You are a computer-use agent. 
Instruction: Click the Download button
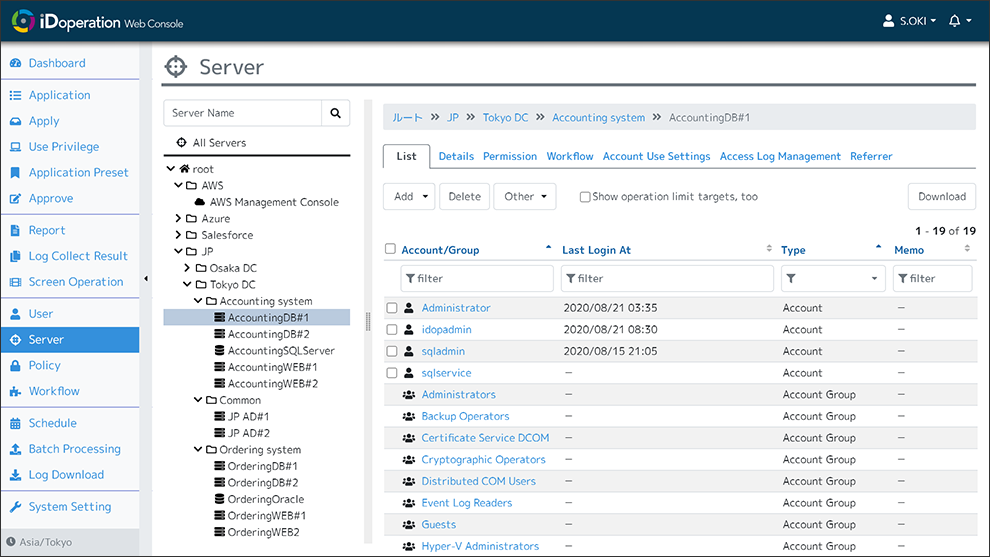click(x=941, y=197)
